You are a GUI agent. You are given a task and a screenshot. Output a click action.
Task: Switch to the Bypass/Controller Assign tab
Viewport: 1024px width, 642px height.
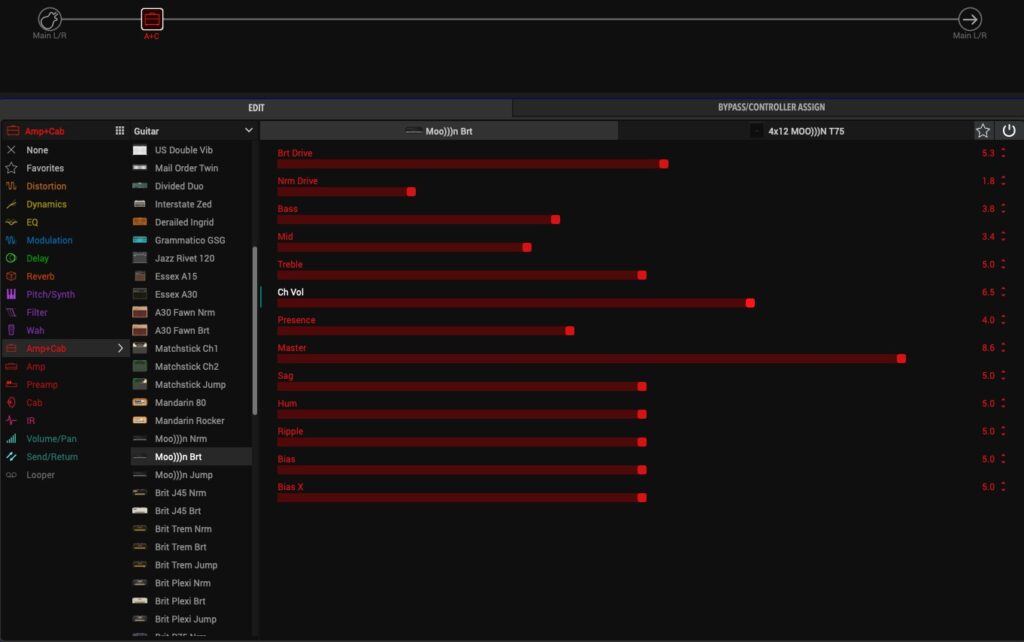(x=770, y=107)
